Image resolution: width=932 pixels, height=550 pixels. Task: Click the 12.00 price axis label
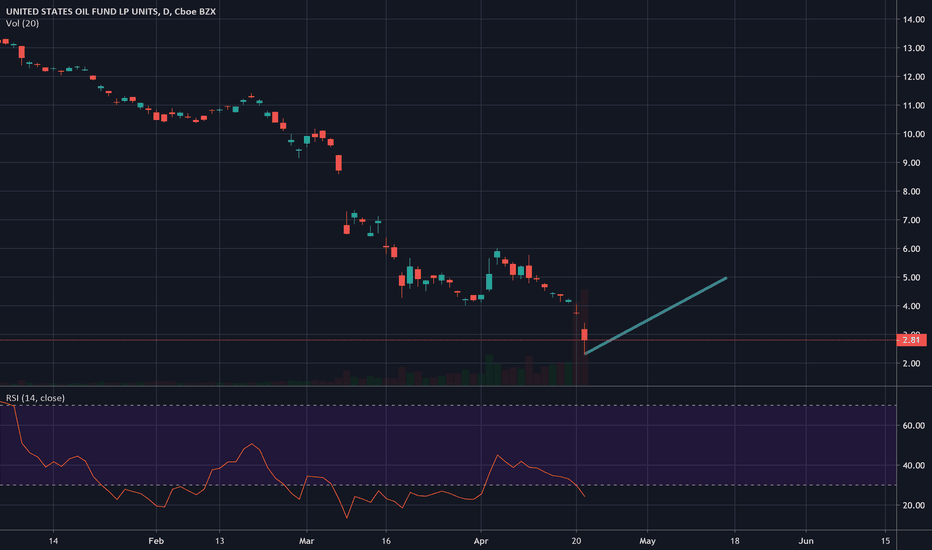point(914,77)
